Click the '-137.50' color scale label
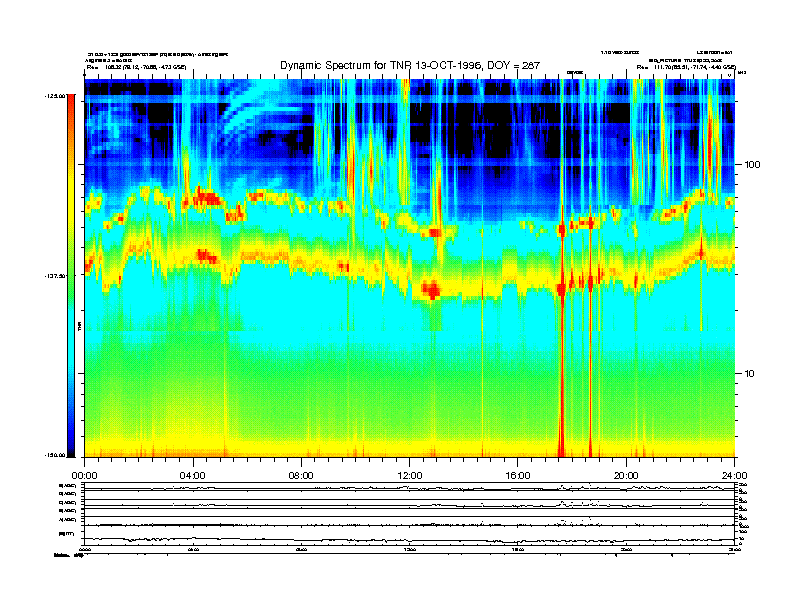The image size is (792, 612). tap(55, 276)
